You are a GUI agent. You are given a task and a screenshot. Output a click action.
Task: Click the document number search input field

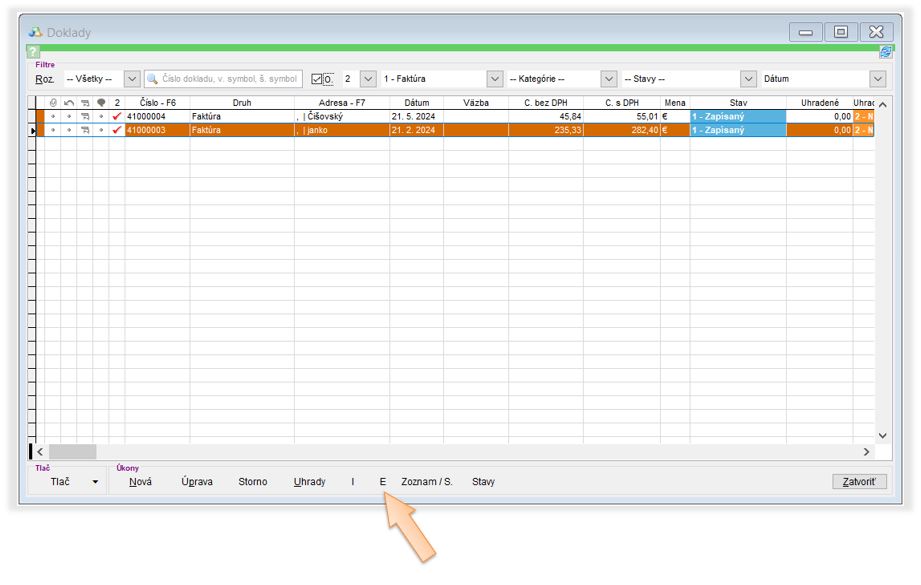coord(230,79)
